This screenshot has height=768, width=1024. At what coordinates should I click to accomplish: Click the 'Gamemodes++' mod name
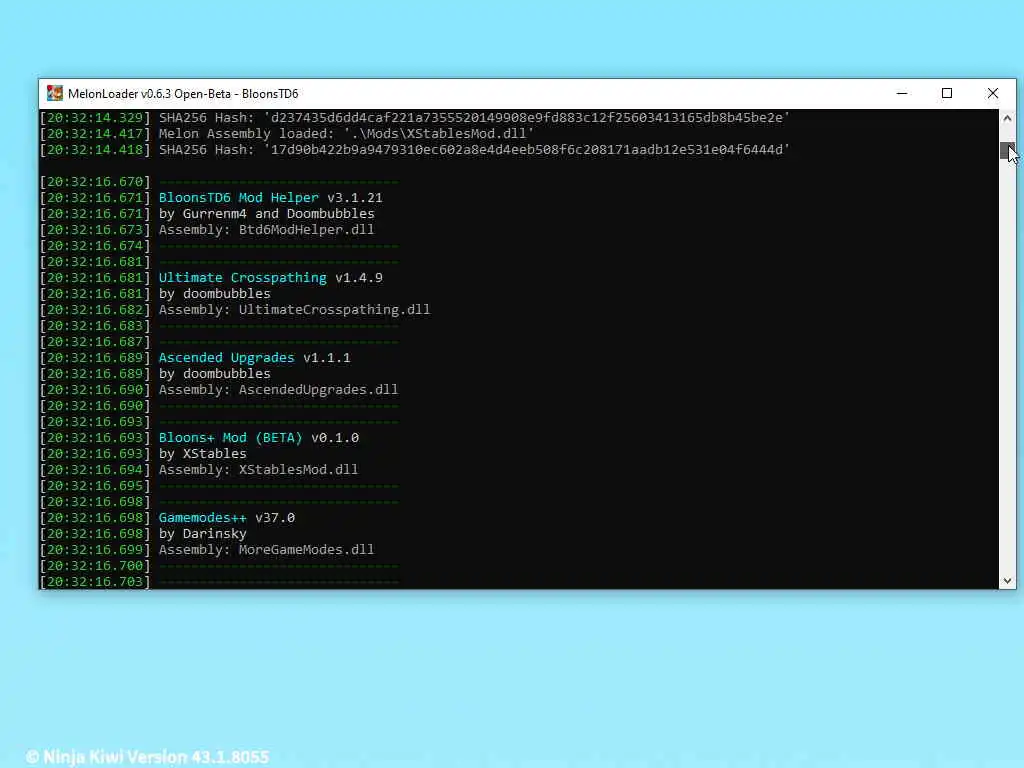click(202, 518)
